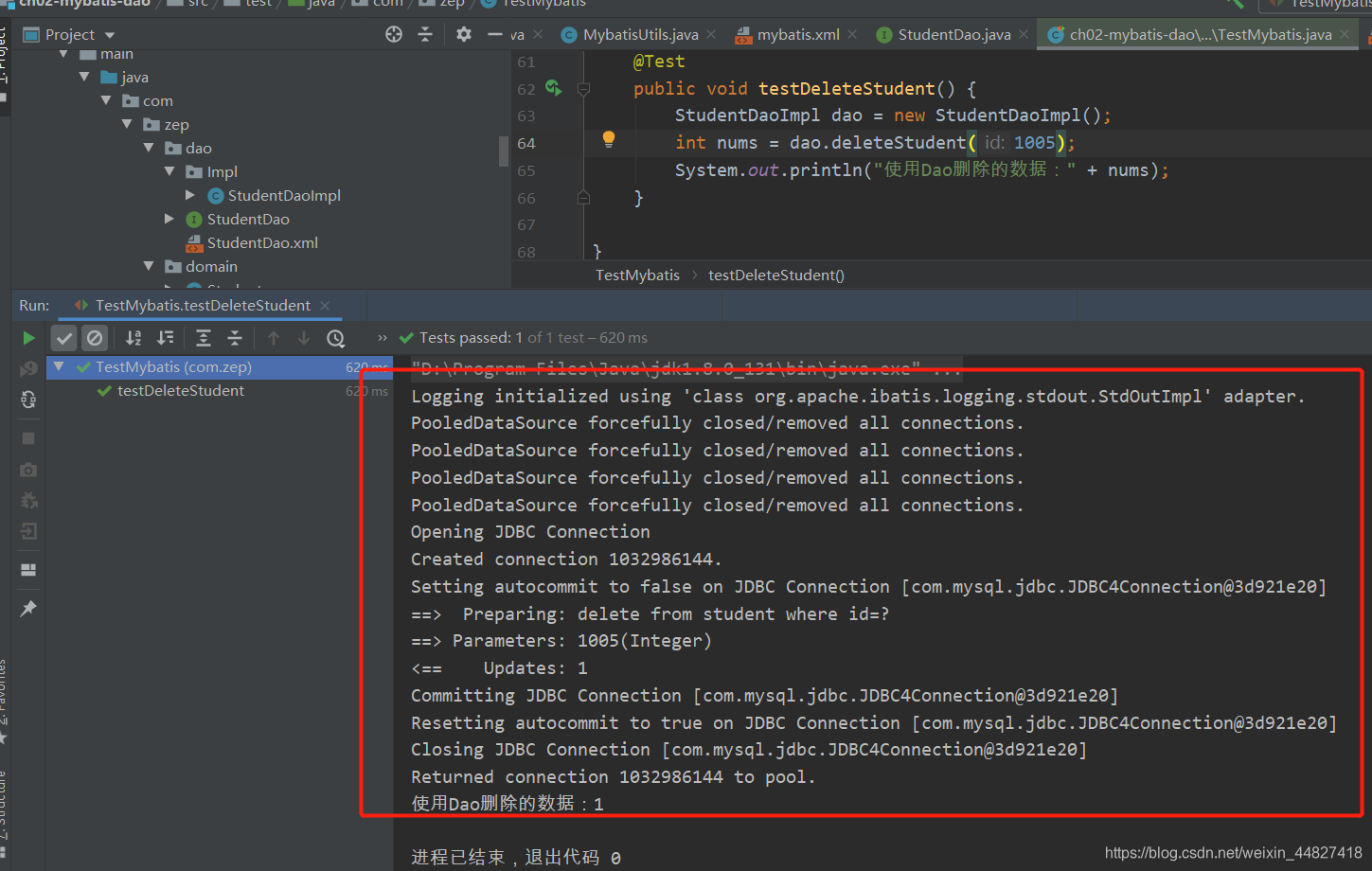Click testDeleteStudent() in editor breadcrumb
This screenshot has height=871, width=1372.
coord(776,276)
